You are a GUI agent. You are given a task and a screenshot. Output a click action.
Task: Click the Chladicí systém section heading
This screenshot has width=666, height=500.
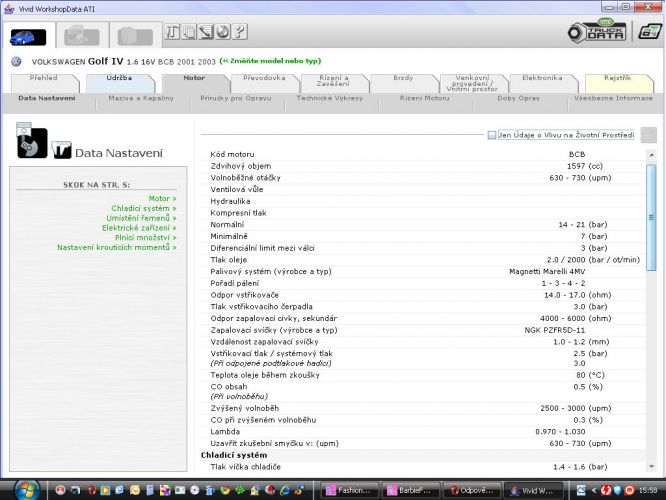coord(234,455)
